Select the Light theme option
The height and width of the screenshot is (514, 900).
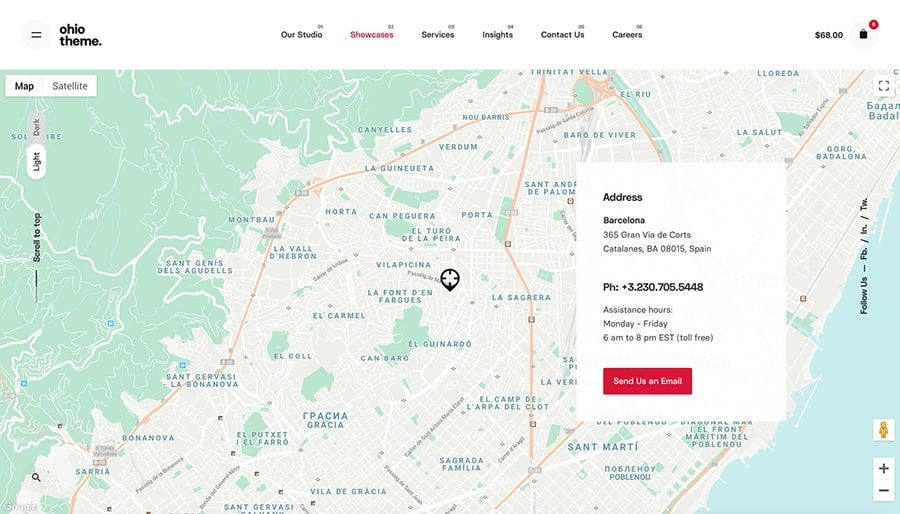37,161
